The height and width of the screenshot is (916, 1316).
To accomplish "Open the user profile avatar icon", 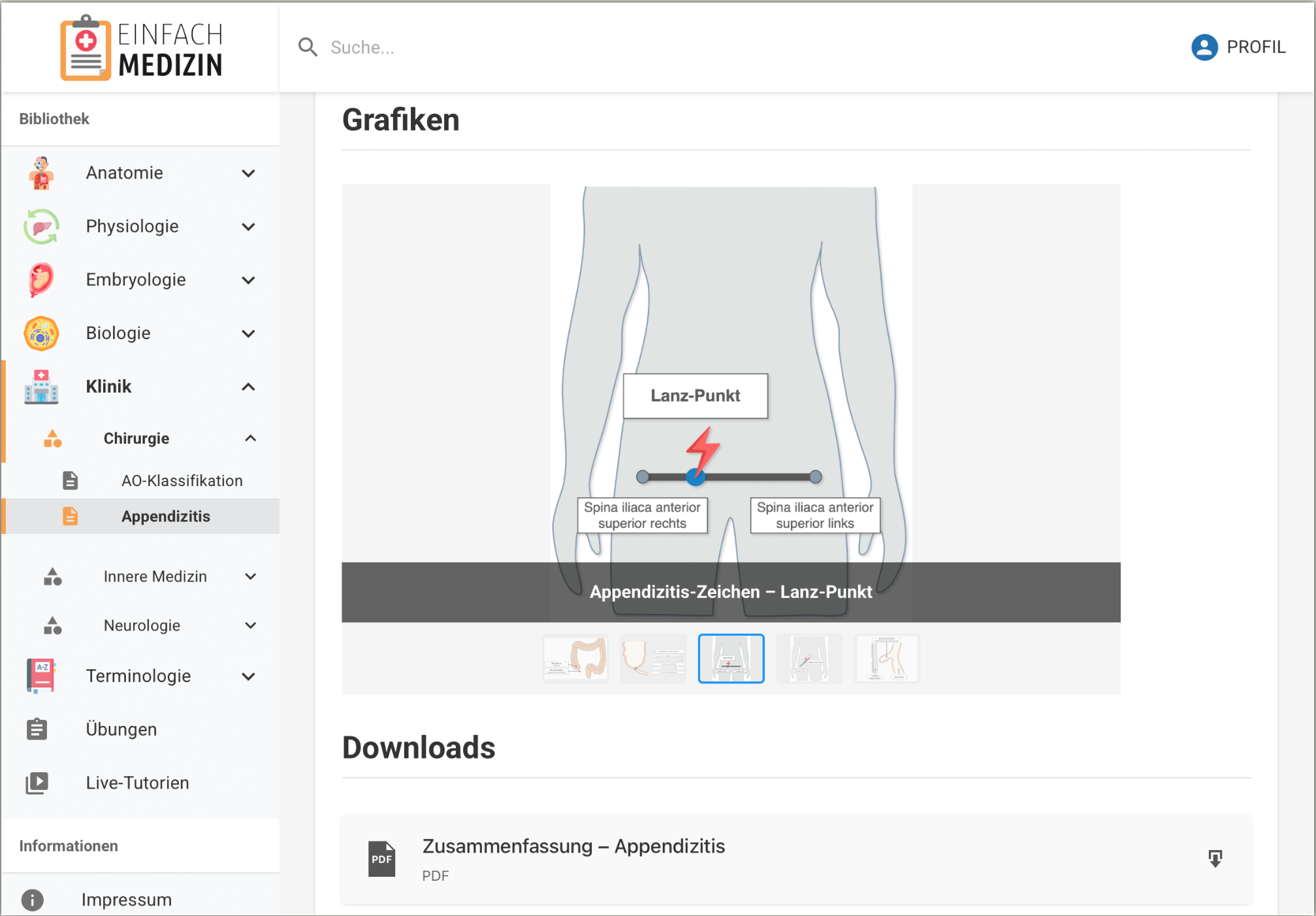I will 1204,47.
